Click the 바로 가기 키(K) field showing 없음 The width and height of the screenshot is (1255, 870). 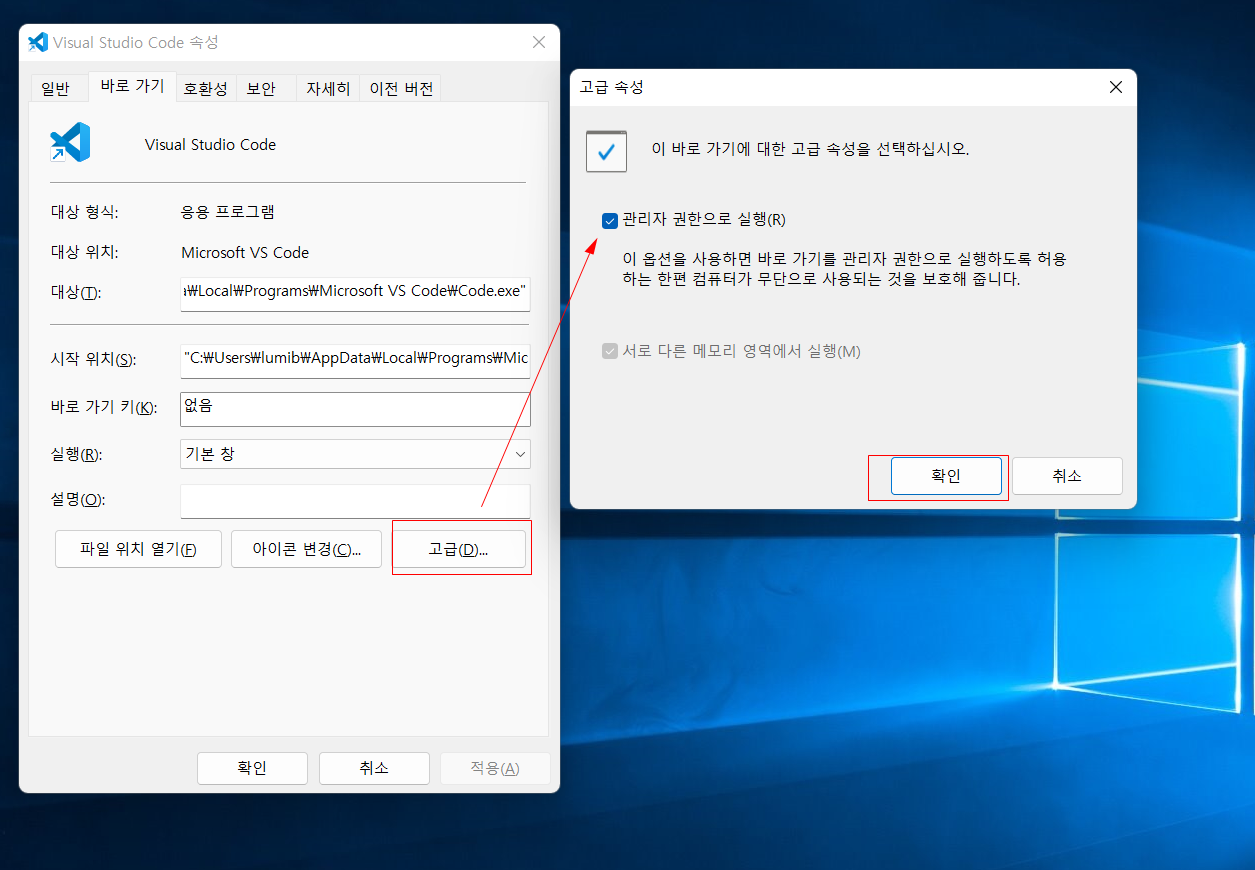point(355,409)
